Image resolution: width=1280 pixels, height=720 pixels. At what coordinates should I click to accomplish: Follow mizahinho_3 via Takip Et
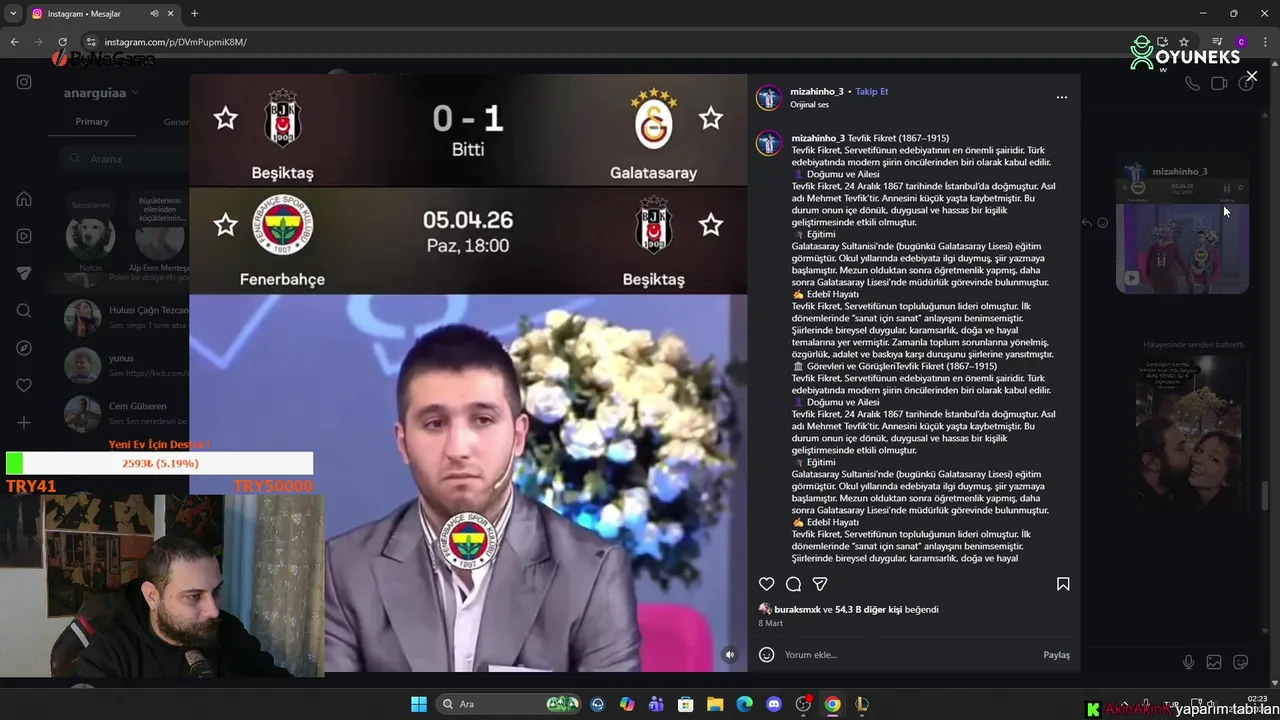pos(871,91)
